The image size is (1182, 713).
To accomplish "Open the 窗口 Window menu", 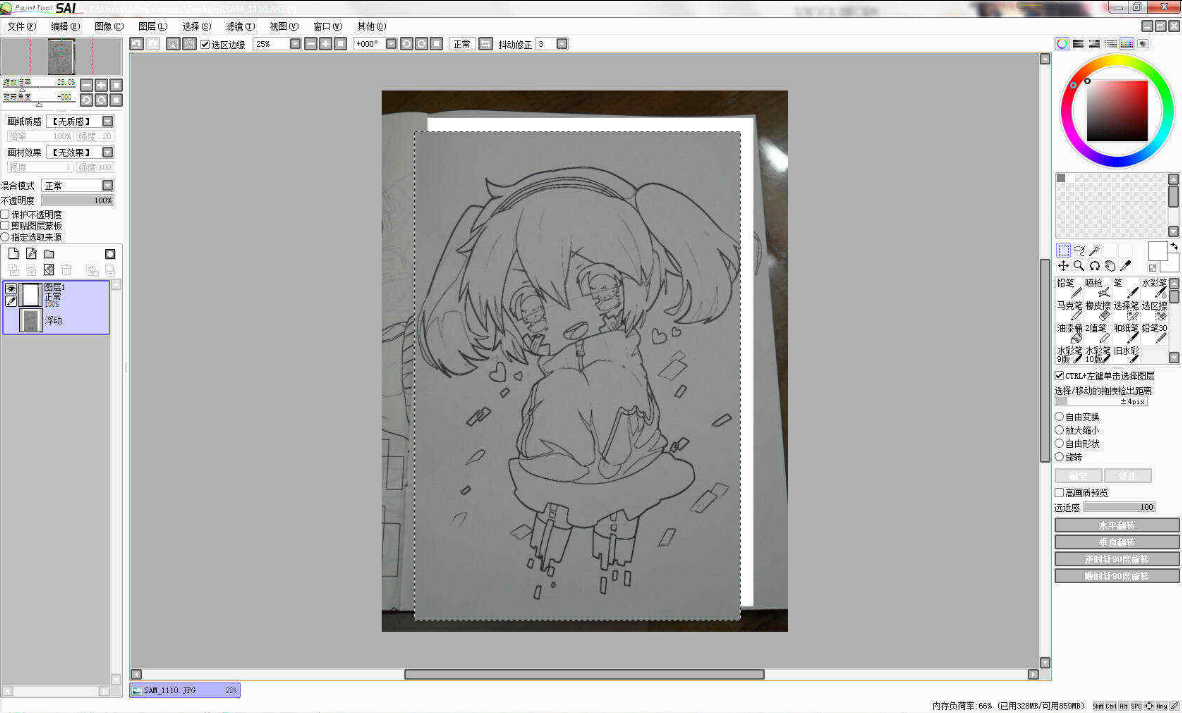I will coord(327,26).
